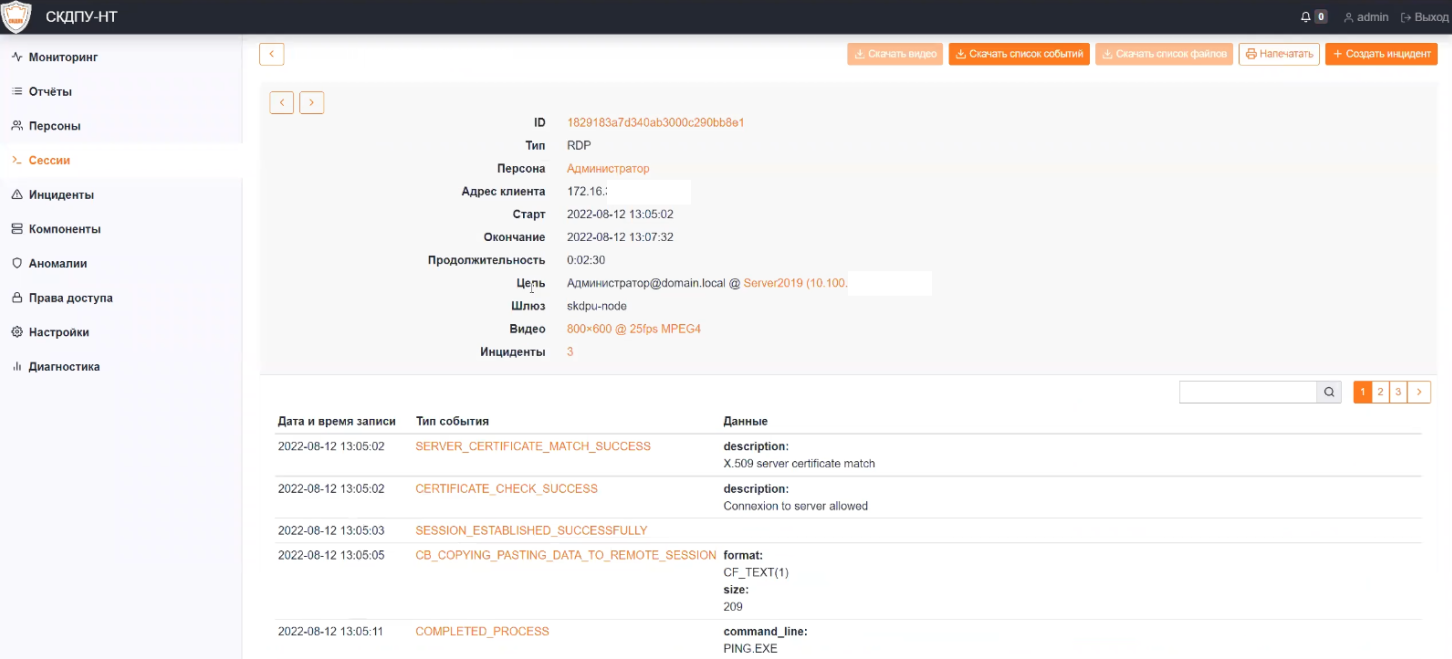Open SESSION_ESTABLISHED_SUCCESSFULLY event type
This screenshot has height=659, width=1452.
coord(531,531)
